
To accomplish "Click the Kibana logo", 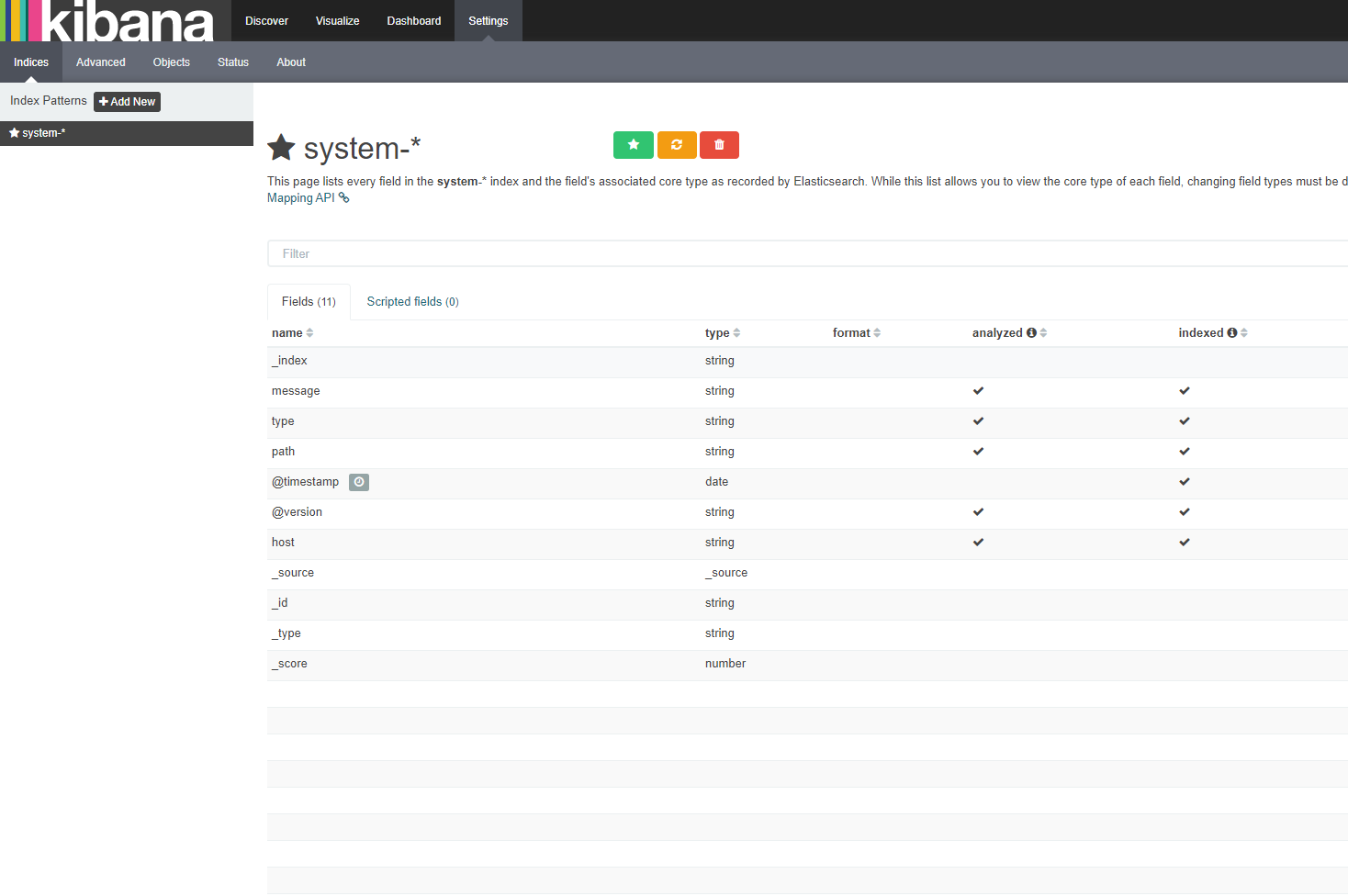I will tap(108, 21).
